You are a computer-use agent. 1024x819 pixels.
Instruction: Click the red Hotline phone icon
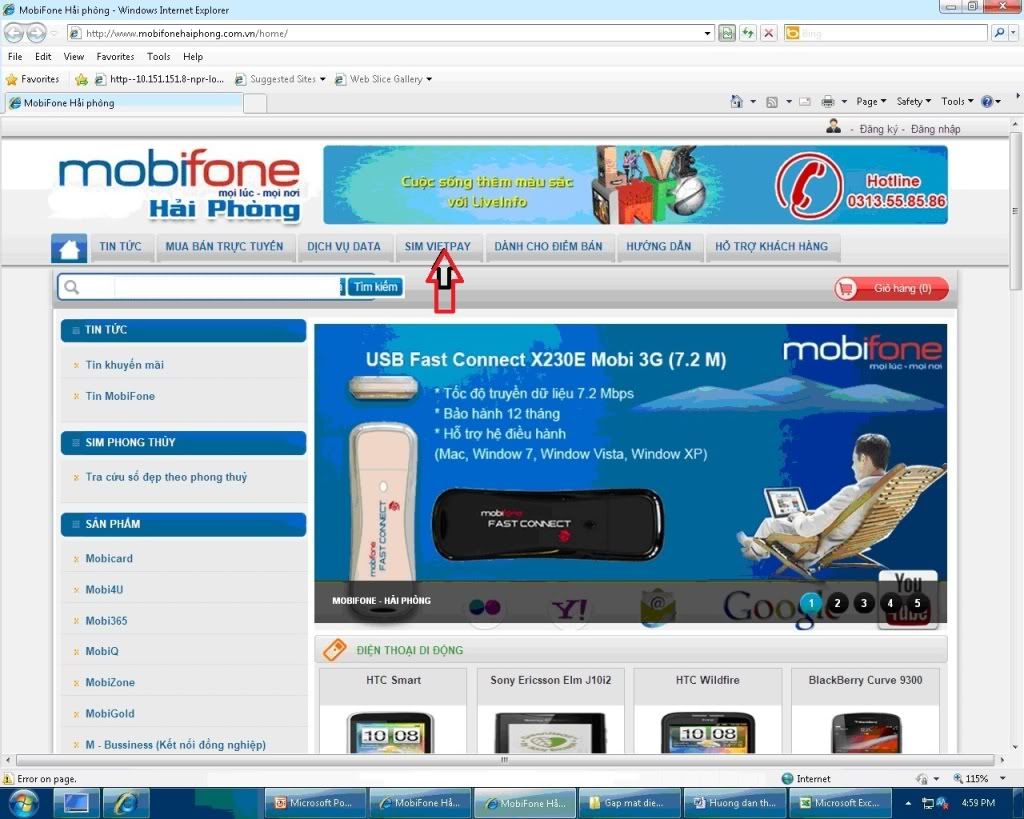tap(808, 187)
